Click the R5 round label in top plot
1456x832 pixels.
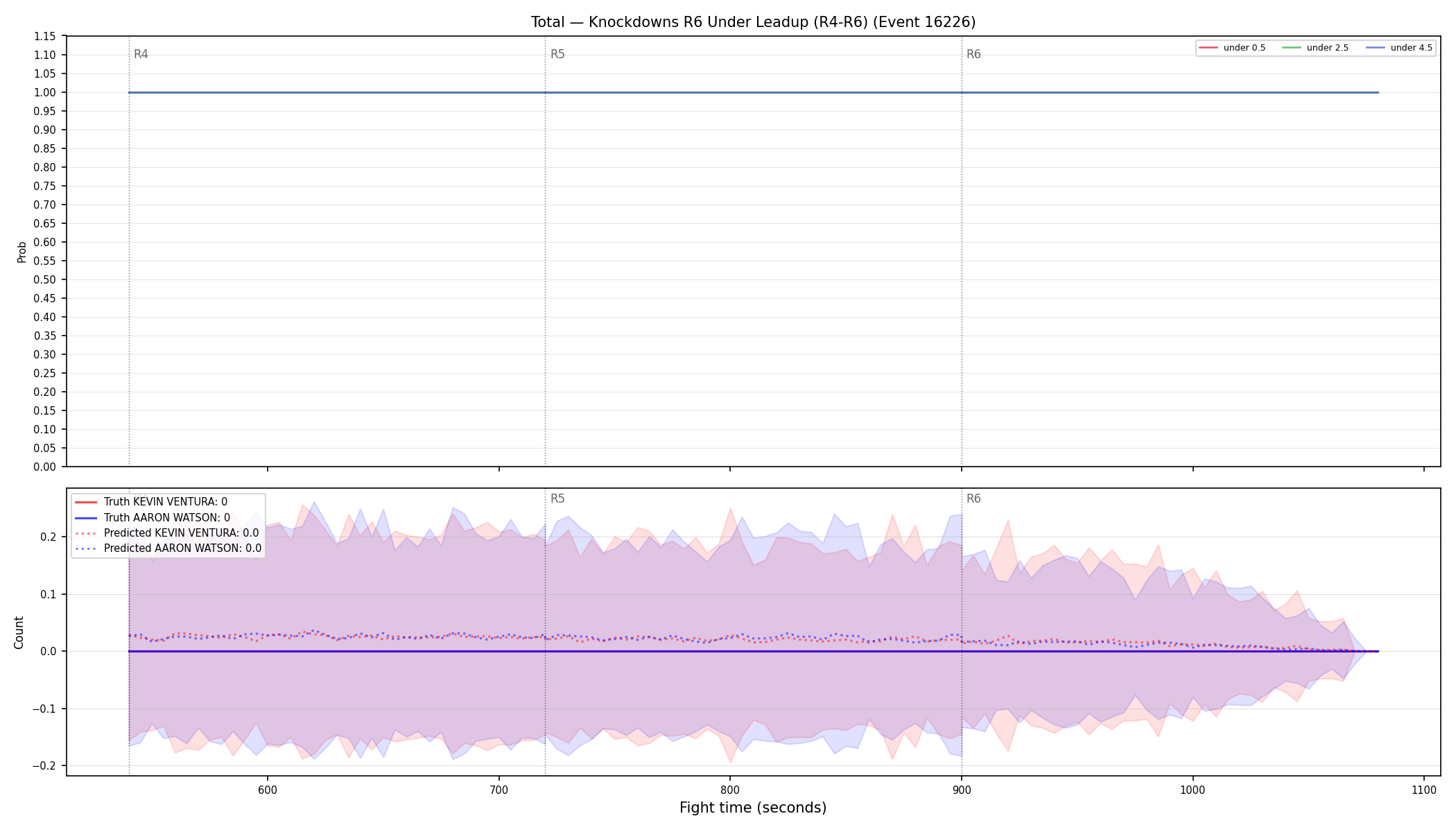coord(557,55)
